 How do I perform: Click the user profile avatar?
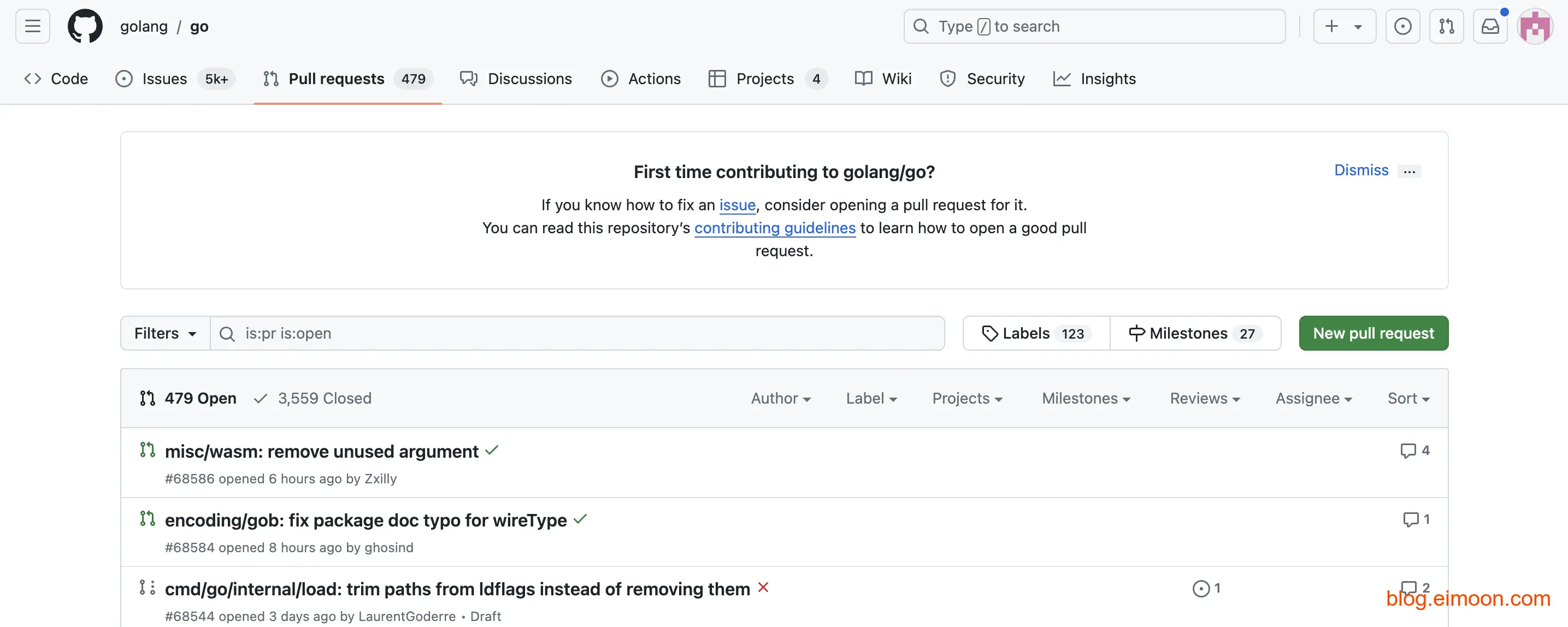point(1535,26)
